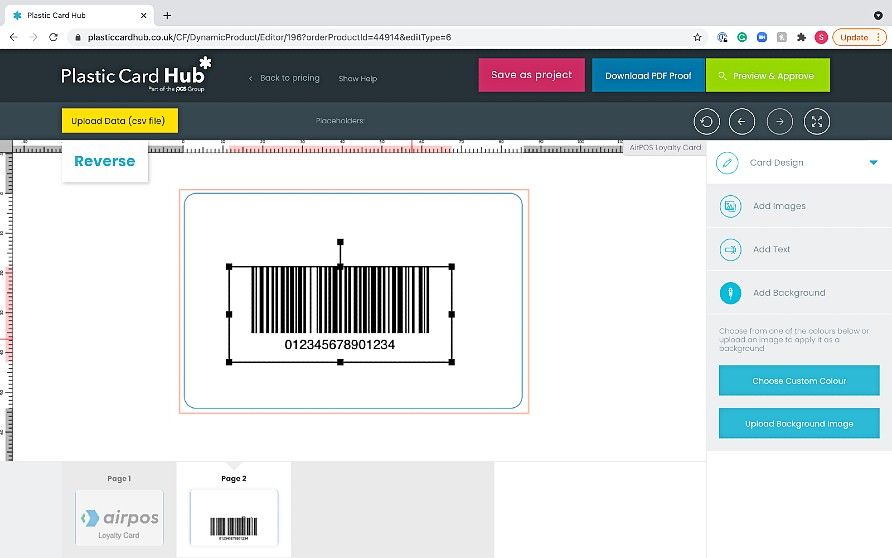
Task: Click the Add Images picture icon
Action: coord(730,206)
